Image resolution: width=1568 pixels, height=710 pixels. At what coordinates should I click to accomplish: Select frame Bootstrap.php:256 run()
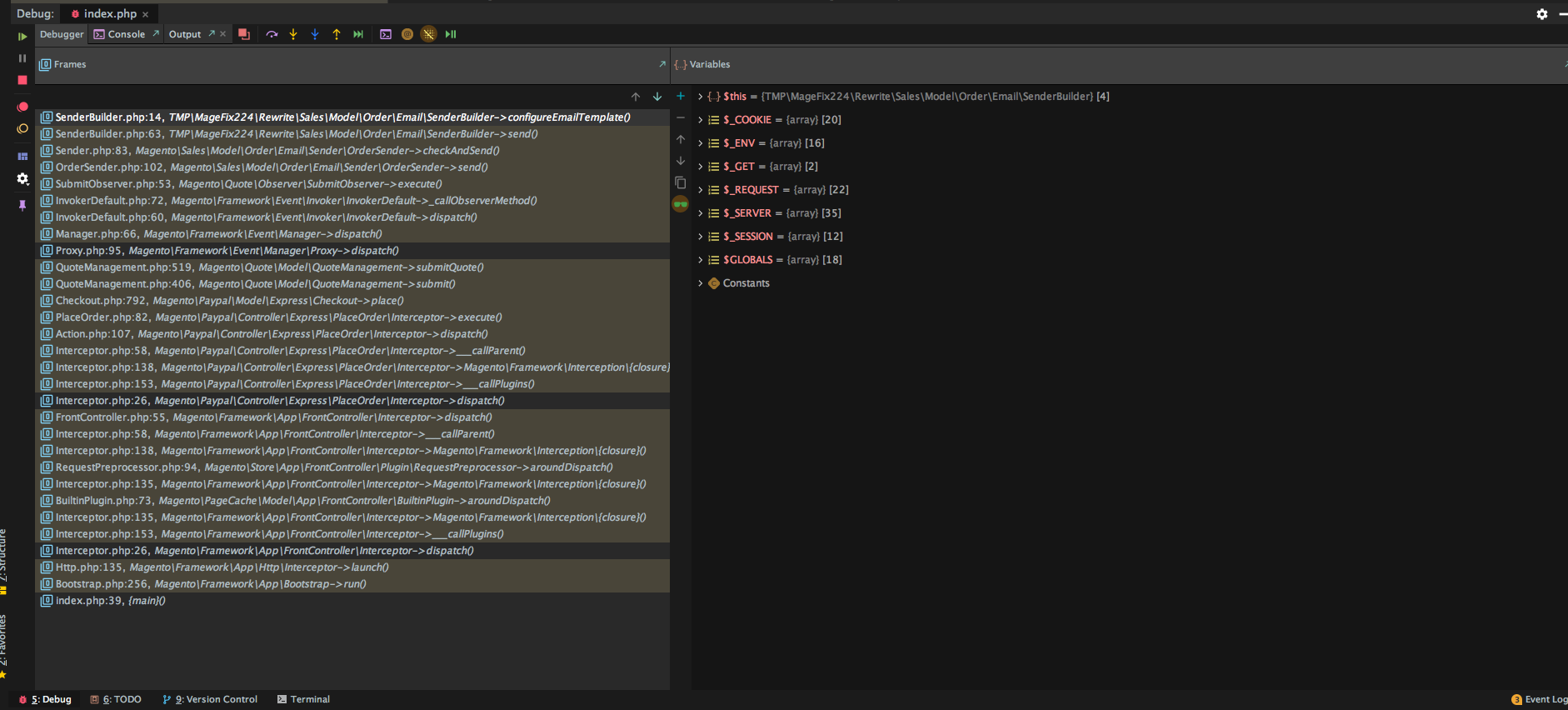pos(353,584)
